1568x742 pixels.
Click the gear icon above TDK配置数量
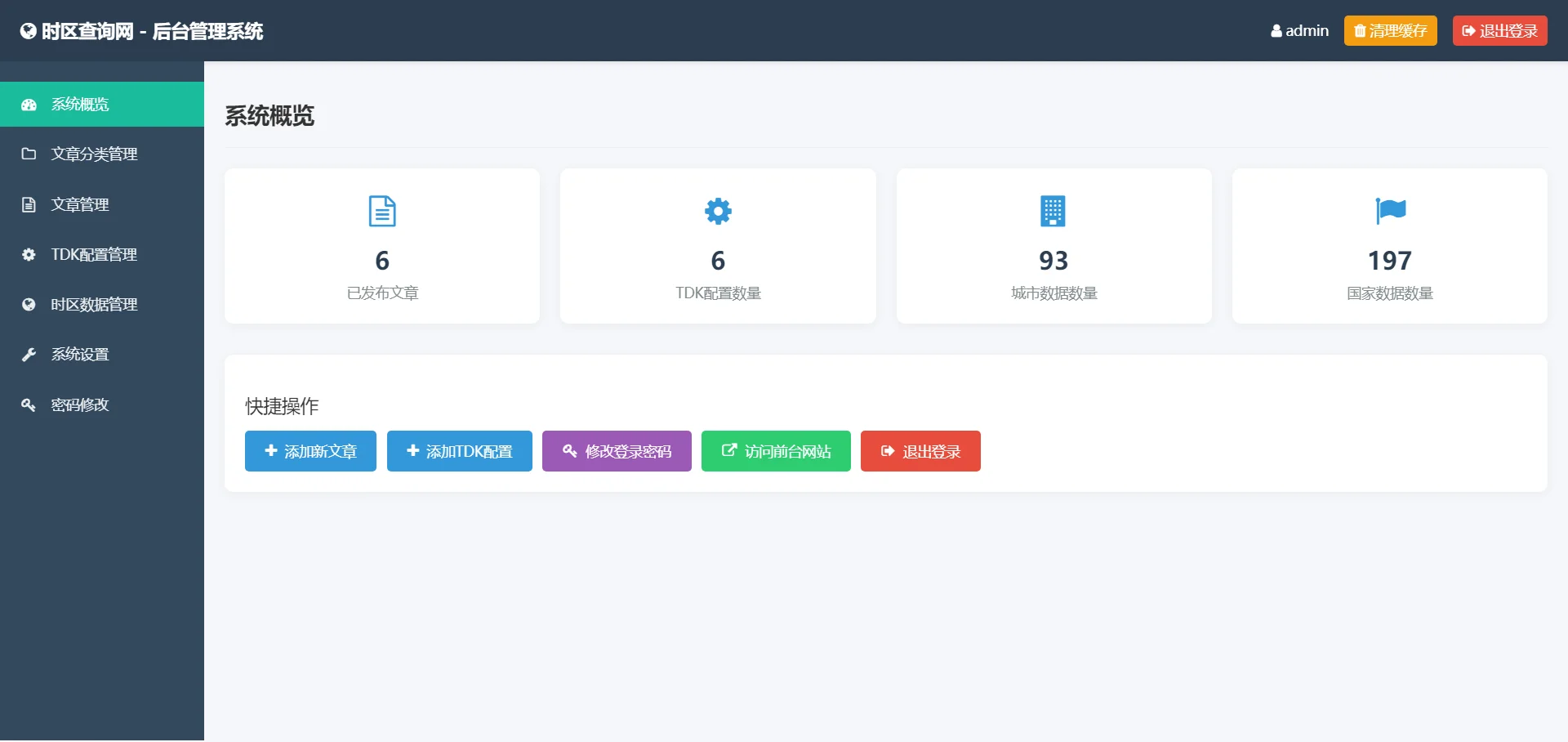pyautogui.click(x=718, y=211)
